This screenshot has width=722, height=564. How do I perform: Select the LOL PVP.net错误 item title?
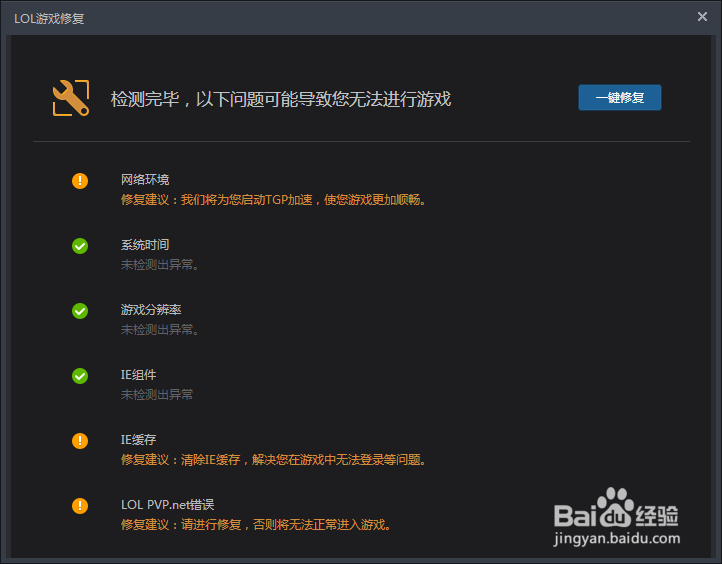[x=168, y=505]
